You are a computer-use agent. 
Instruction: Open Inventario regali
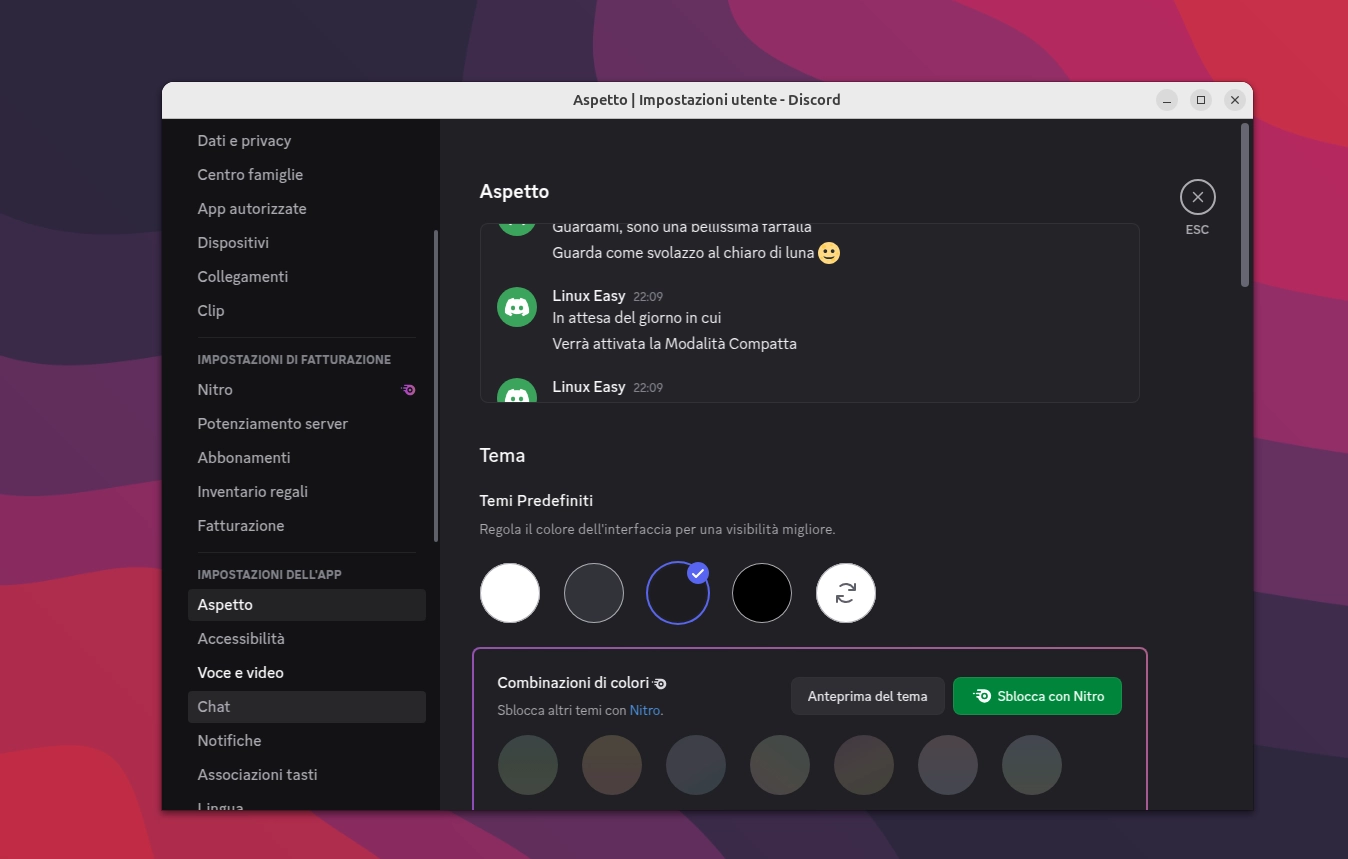coord(307,492)
